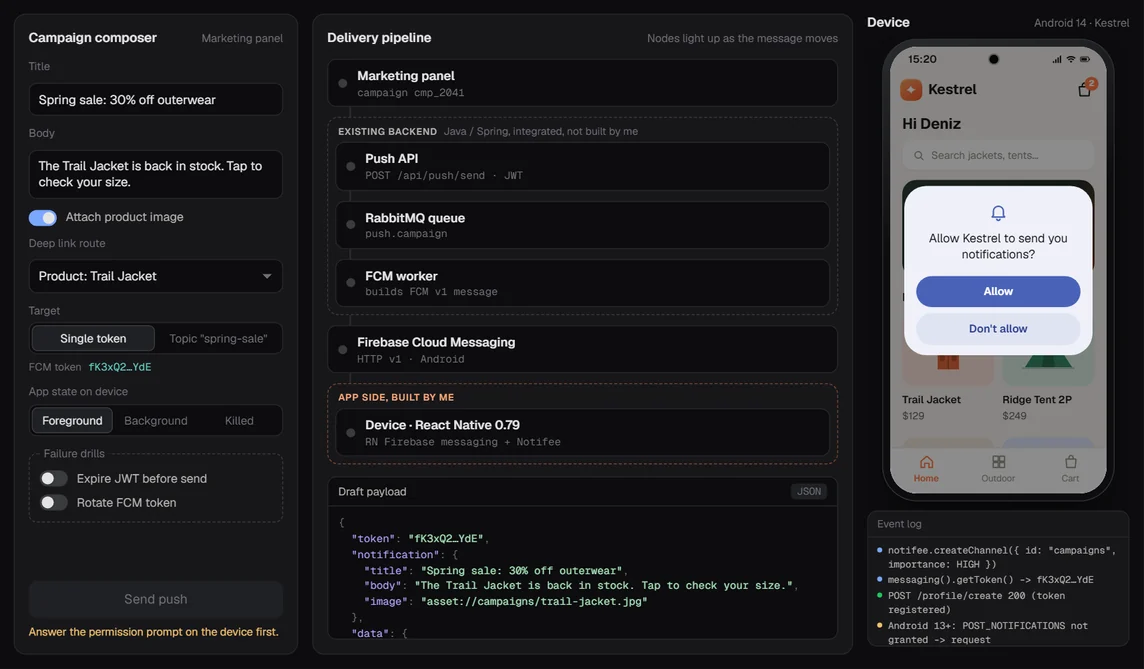Select the Push API pipeline node
The height and width of the screenshot is (669, 1144).
(582, 166)
